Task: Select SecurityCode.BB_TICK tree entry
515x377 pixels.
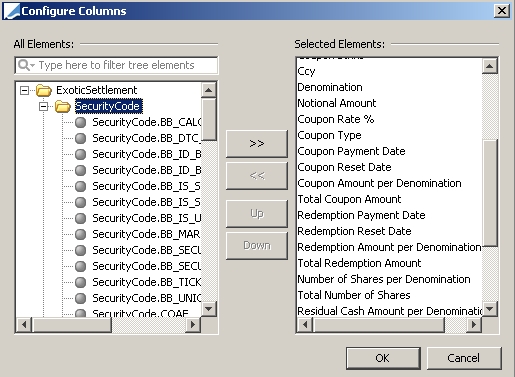Action: [x=147, y=282]
